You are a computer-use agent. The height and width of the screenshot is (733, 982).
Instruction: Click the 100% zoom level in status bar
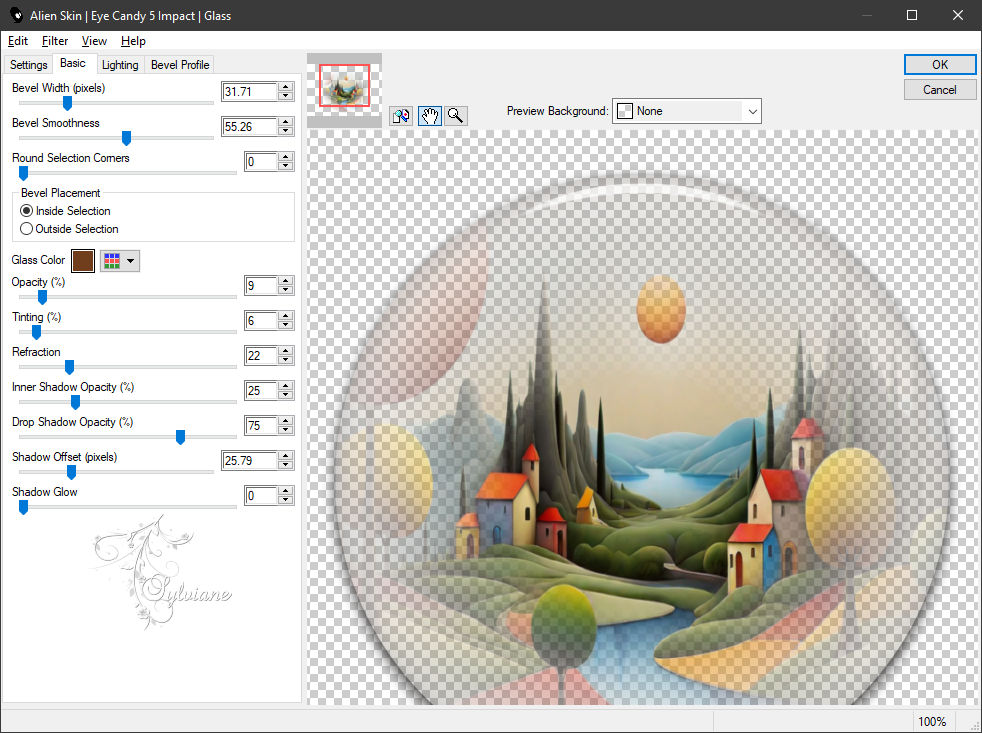932,722
